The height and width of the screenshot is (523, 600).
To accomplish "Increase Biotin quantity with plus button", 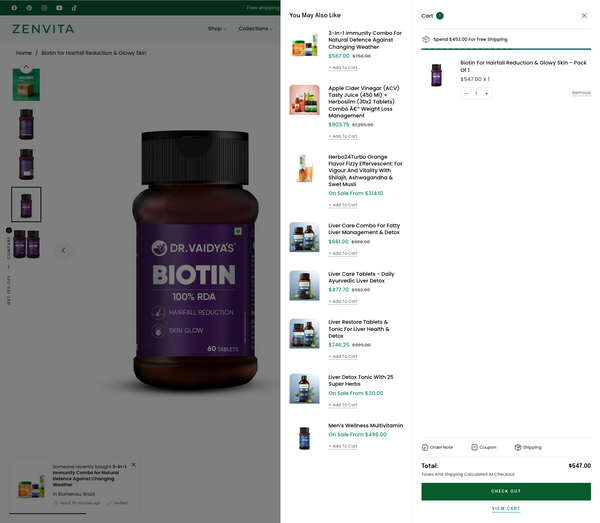I will [486, 93].
